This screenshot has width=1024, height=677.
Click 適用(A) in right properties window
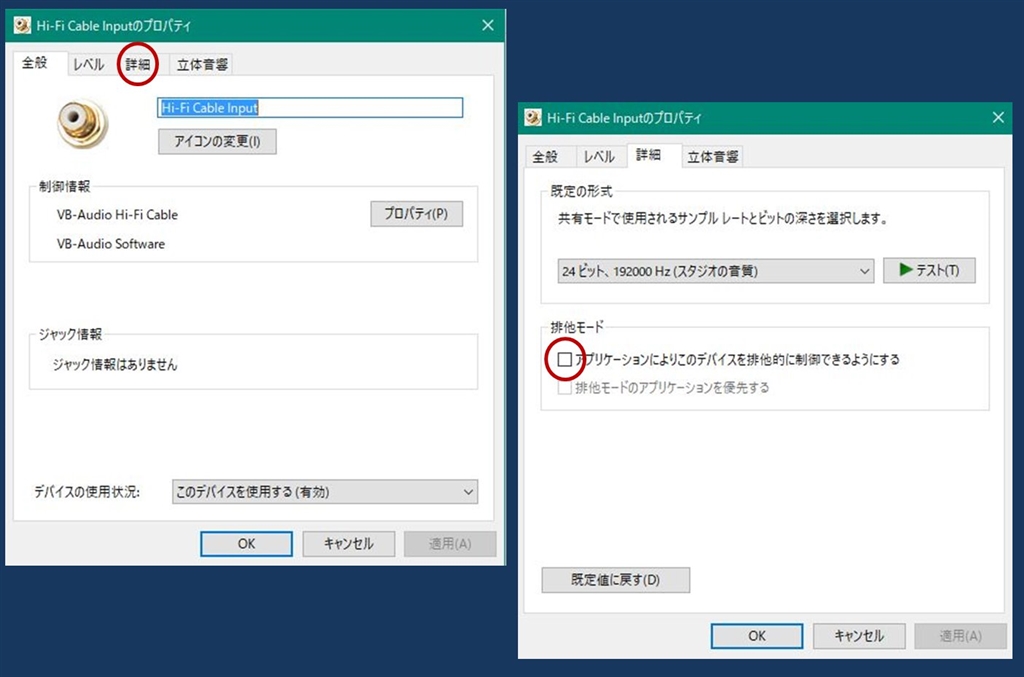961,636
